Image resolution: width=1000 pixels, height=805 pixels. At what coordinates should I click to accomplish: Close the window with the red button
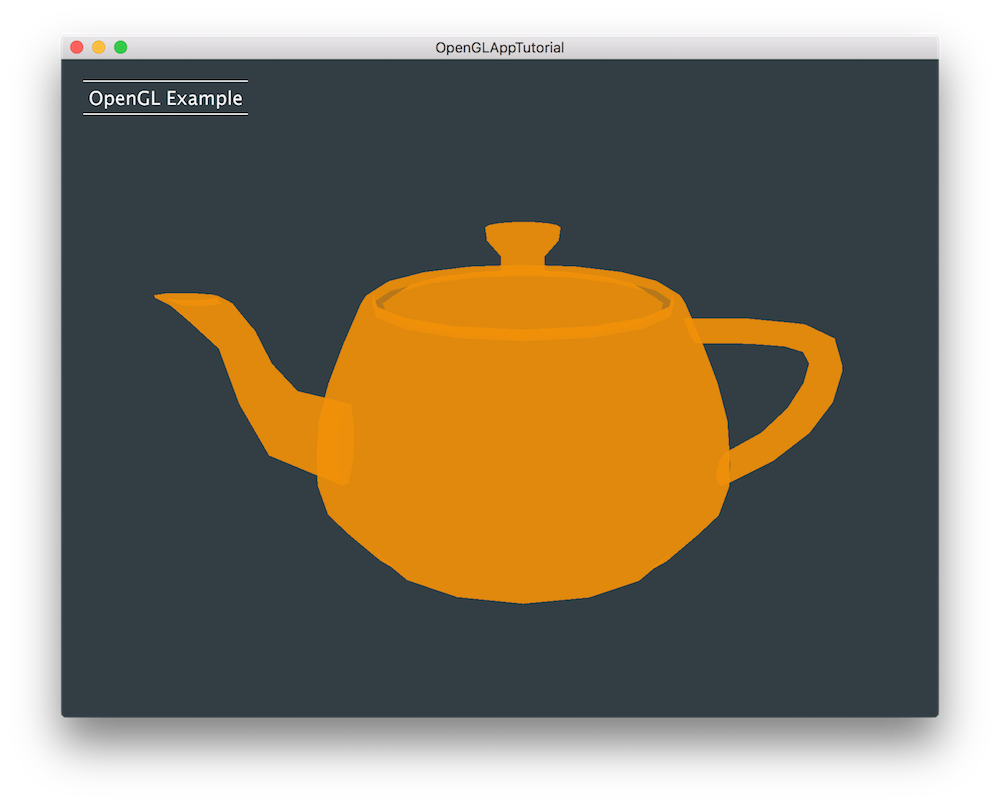(x=77, y=47)
